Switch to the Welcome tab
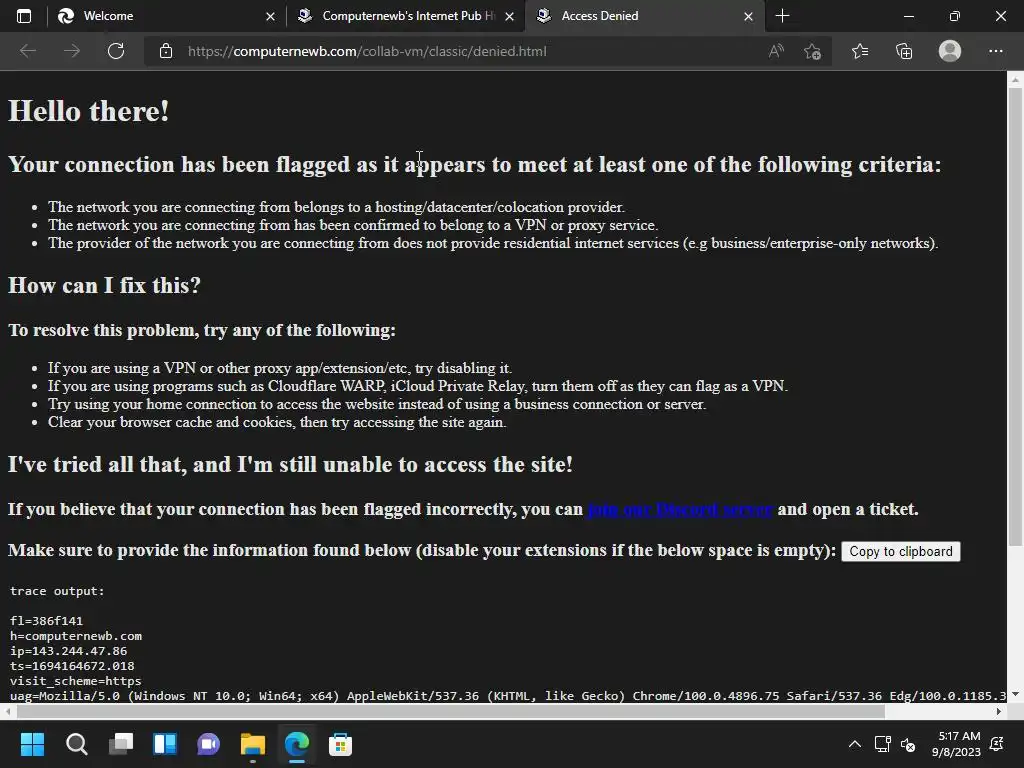 tap(166, 16)
